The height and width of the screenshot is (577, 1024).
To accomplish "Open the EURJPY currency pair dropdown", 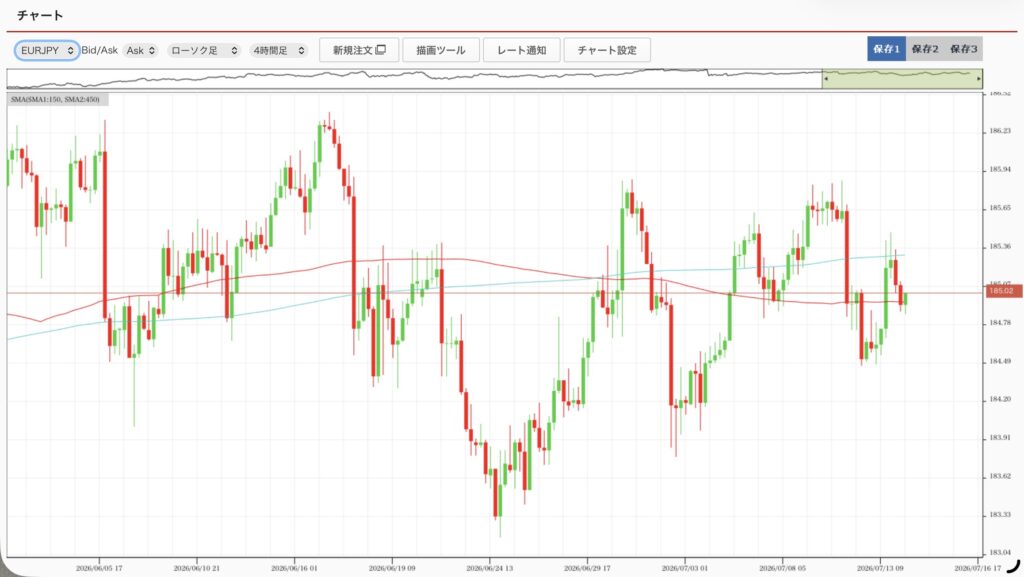I will click(47, 50).
